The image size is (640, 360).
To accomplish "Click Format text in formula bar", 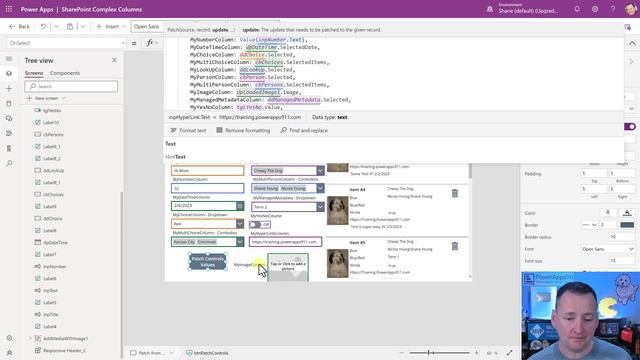I will pyautogui.click(x=188, y=131).
